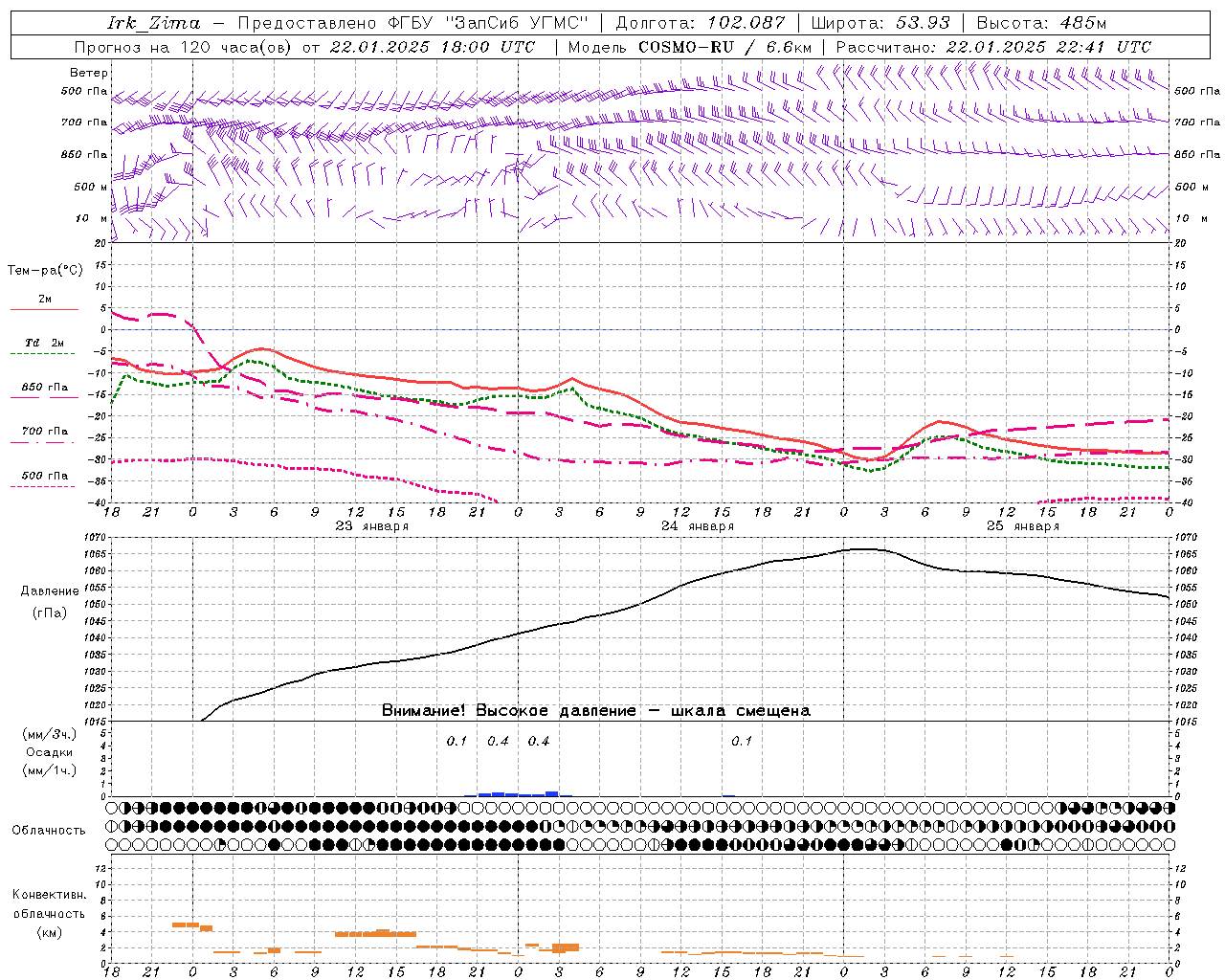Click the 0.1 precipitation value on 24 января
The width and height of the screenshot is (1225, 980).
[742, 742]
